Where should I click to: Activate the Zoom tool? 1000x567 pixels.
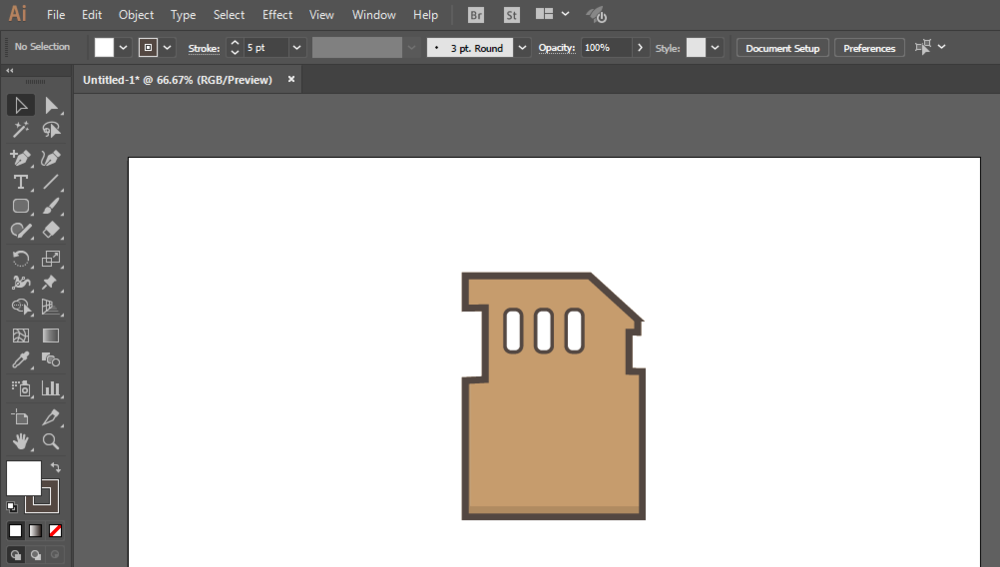(51, 441)
